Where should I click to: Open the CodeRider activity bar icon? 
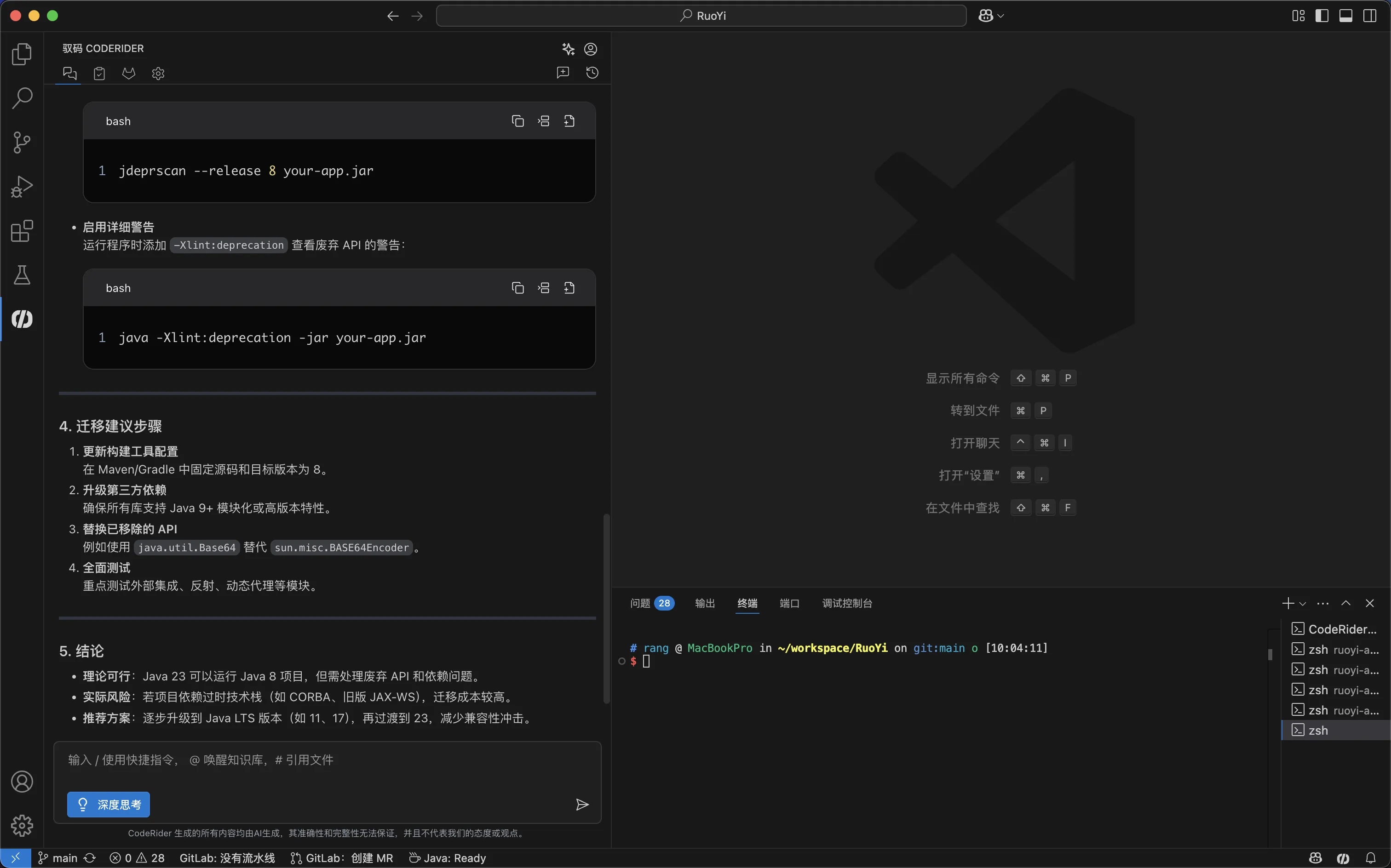22,319
